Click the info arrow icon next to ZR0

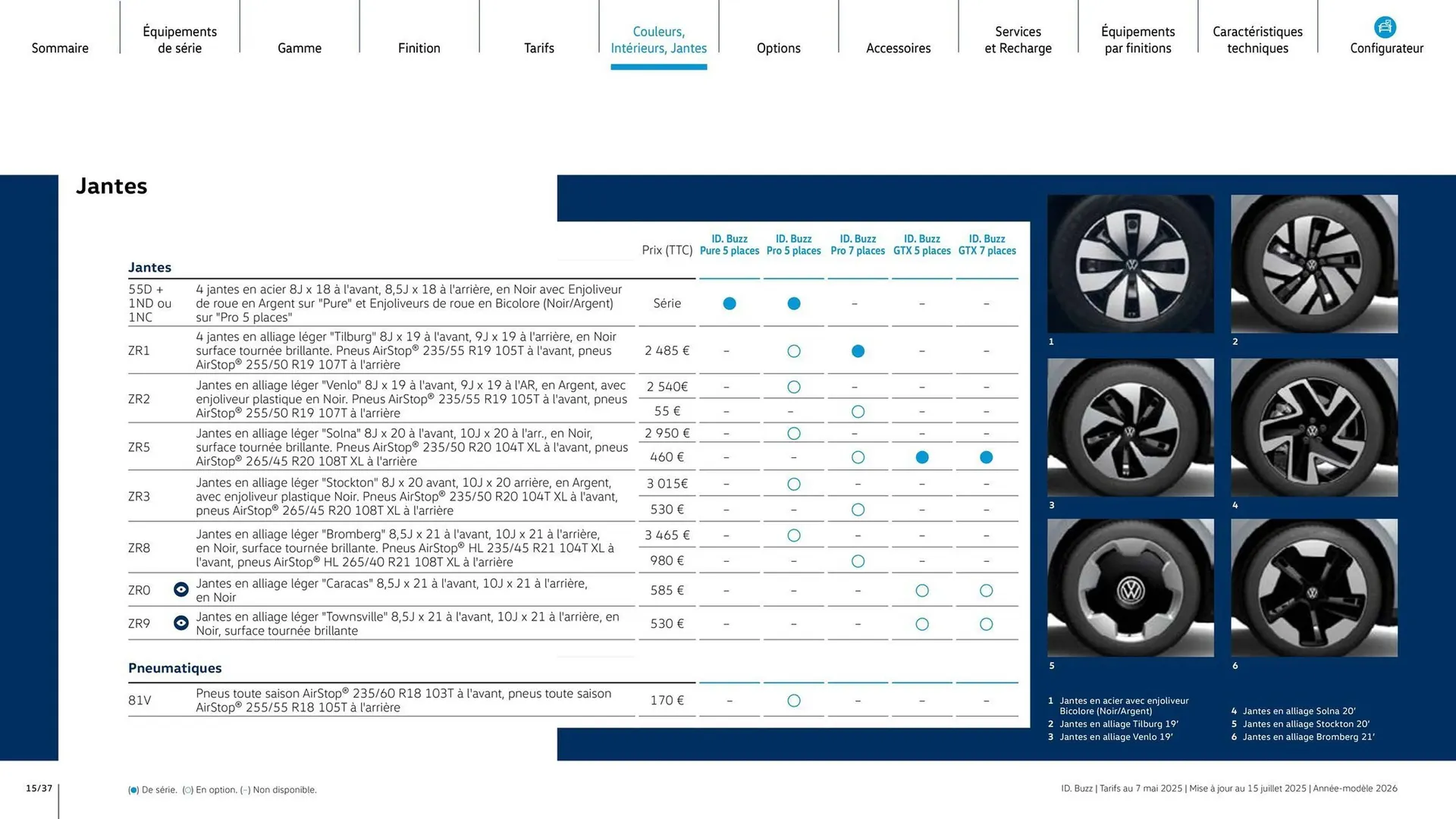pos(180,590)
